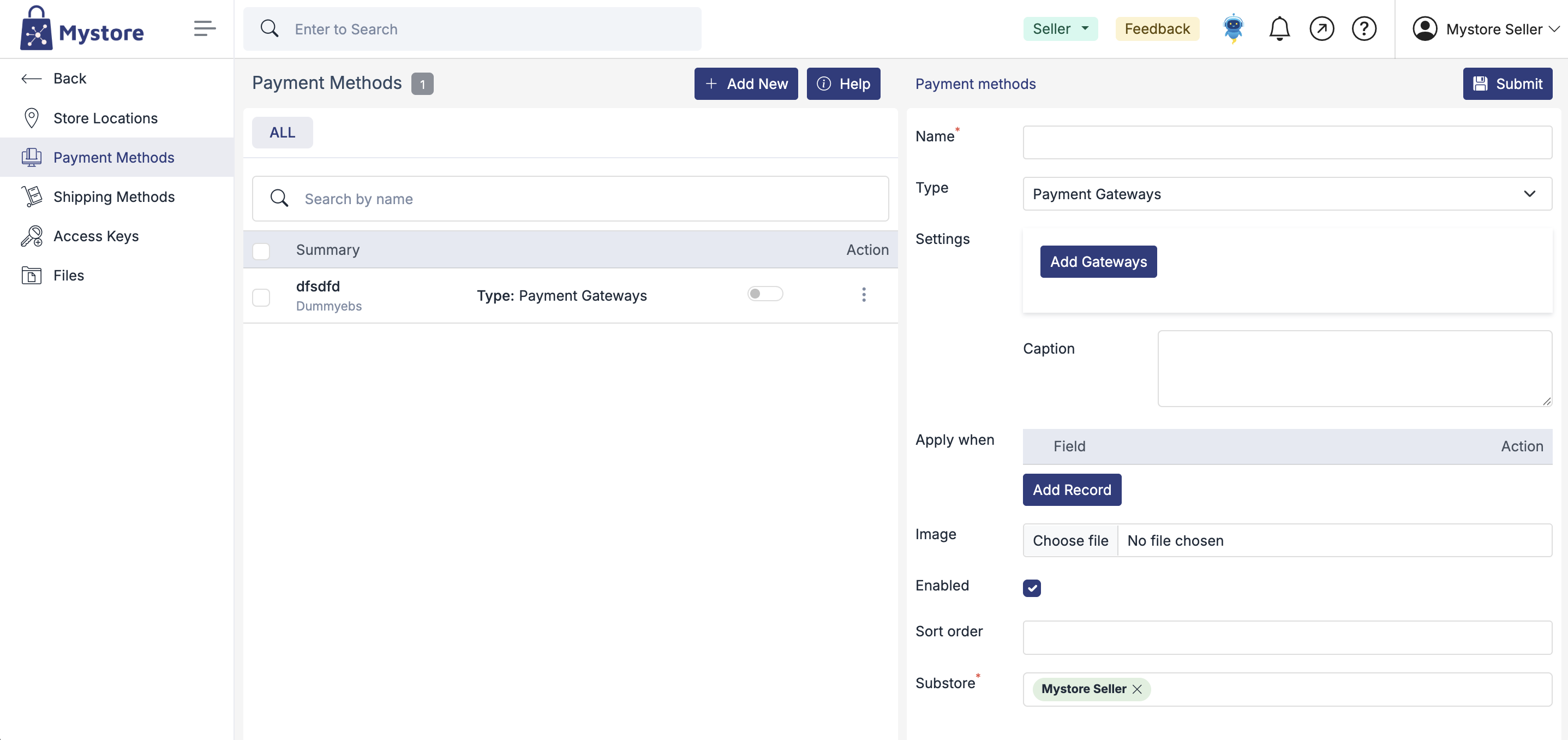The image size is (1568, 740).
Task: Click the help question mark icon
Action: point(1363,28)
